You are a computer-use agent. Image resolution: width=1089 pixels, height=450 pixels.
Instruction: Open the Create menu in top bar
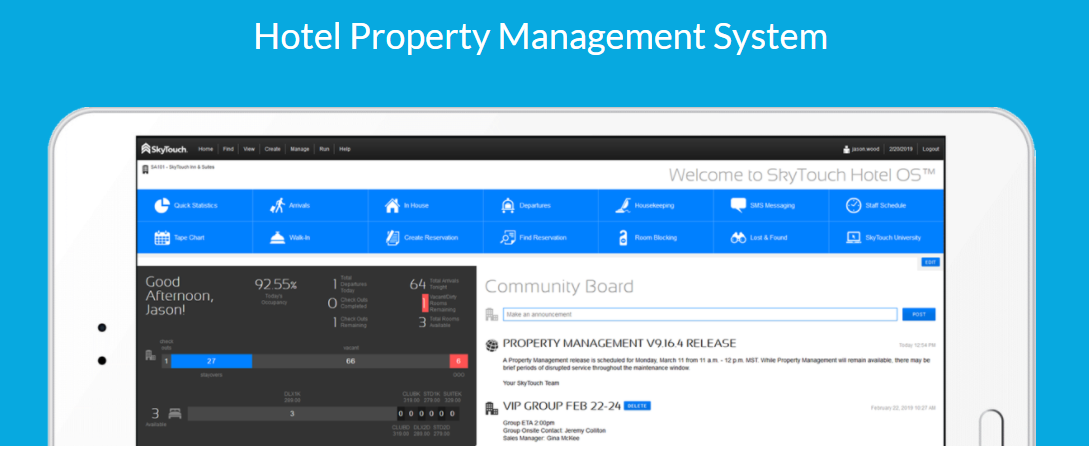tap(273, 148)
